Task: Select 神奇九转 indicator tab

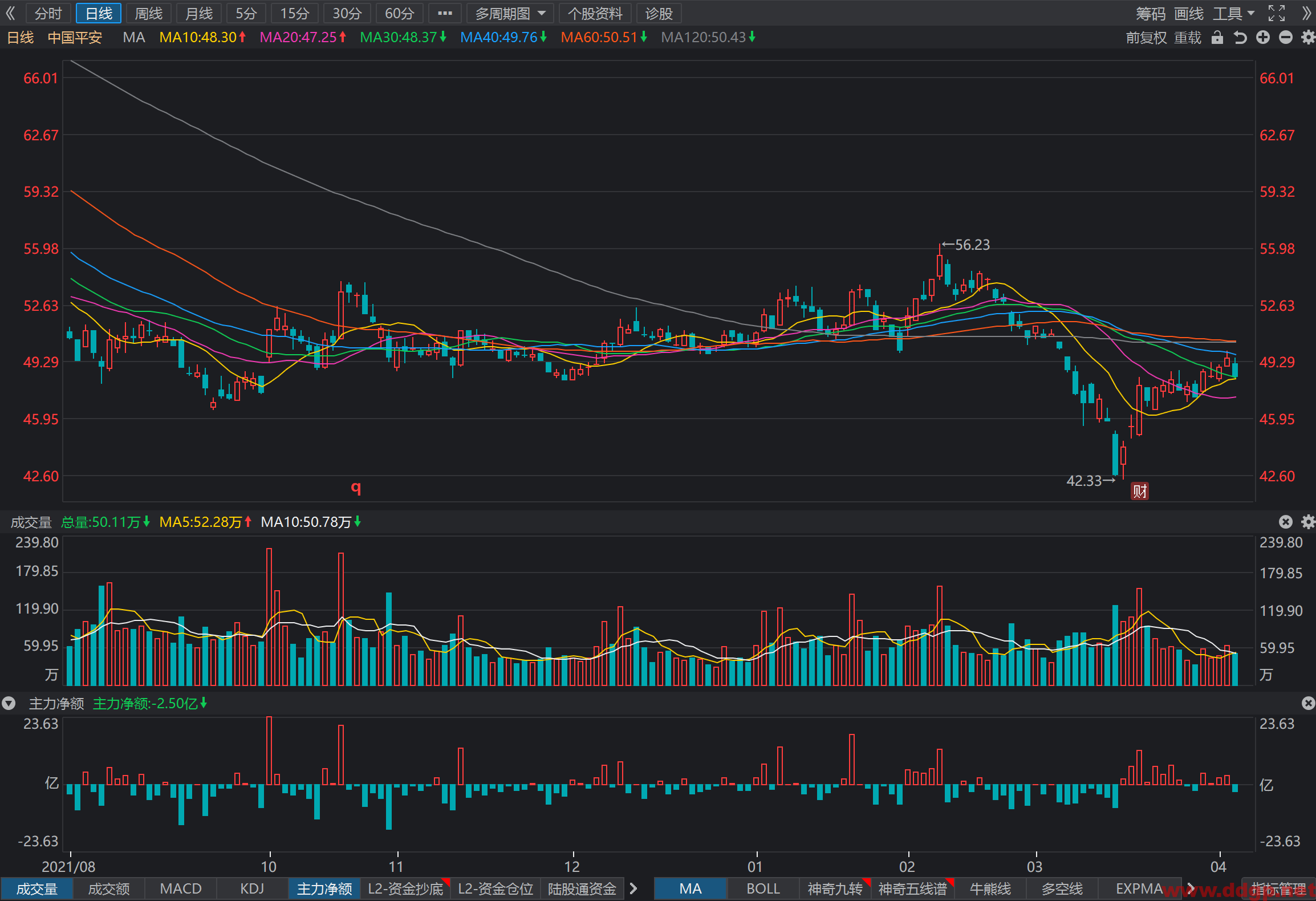Action: (835, 888)
